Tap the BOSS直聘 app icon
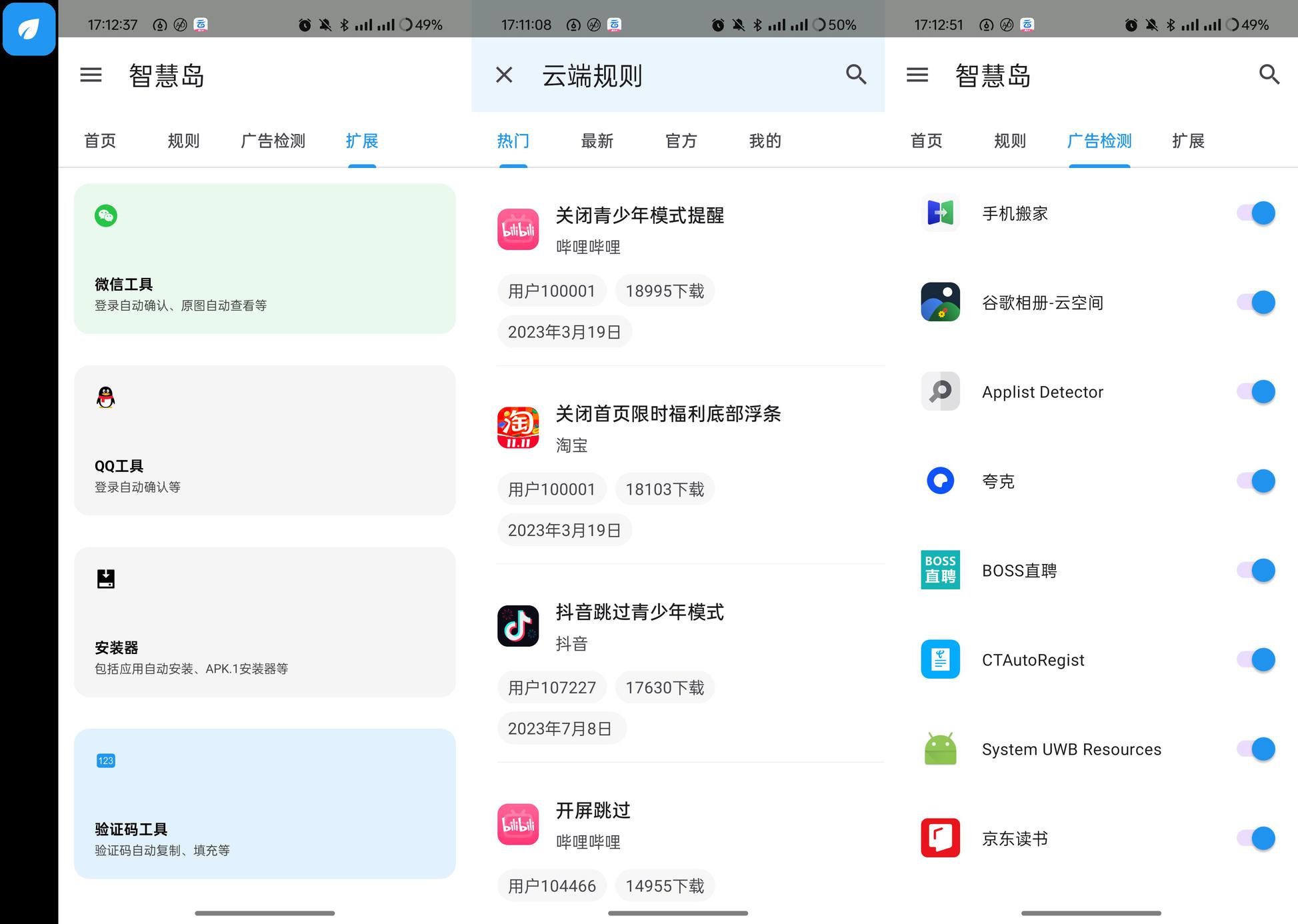The image size is (1298, 924). (x=940, y=570)
